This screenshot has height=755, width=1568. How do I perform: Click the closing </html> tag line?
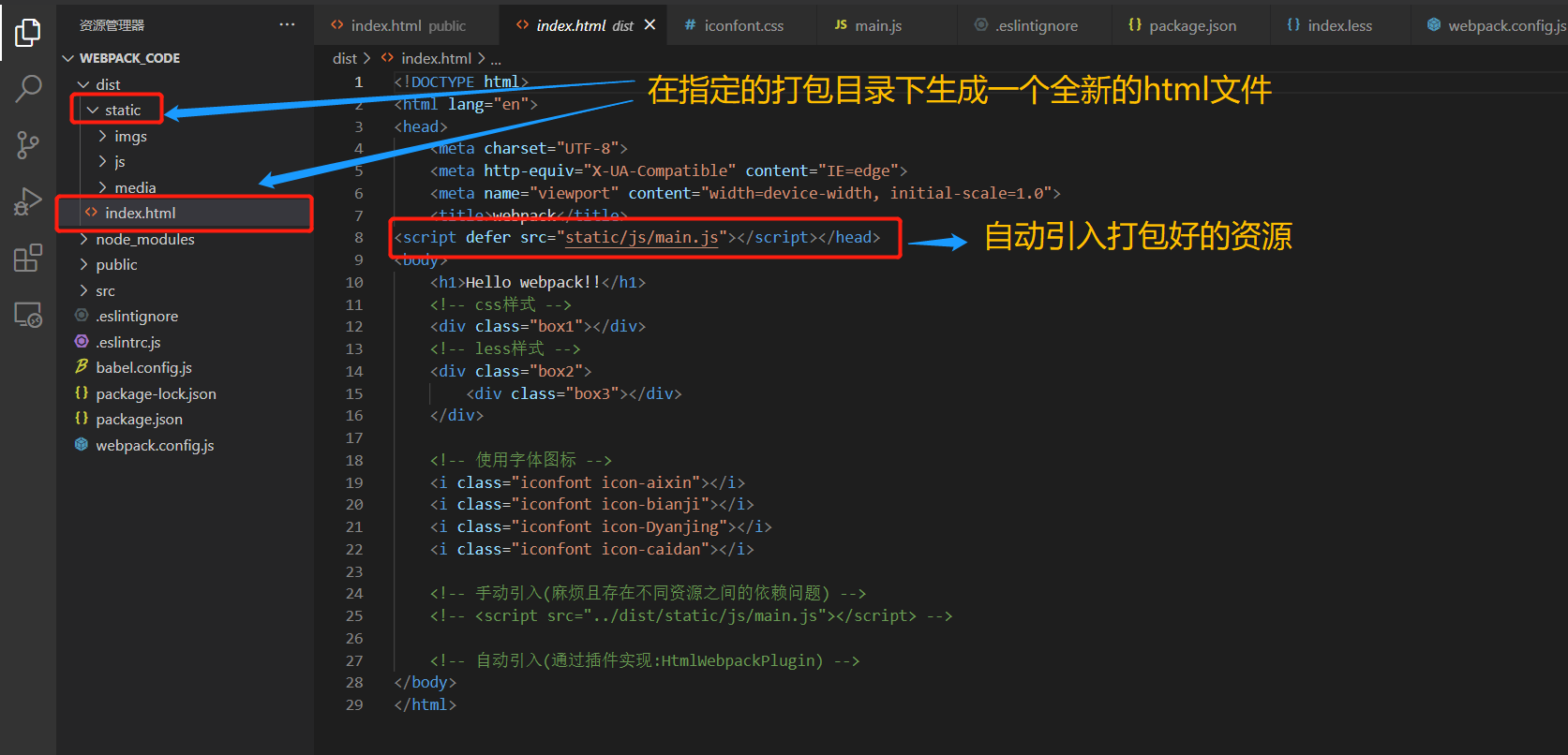click(426, 704)
